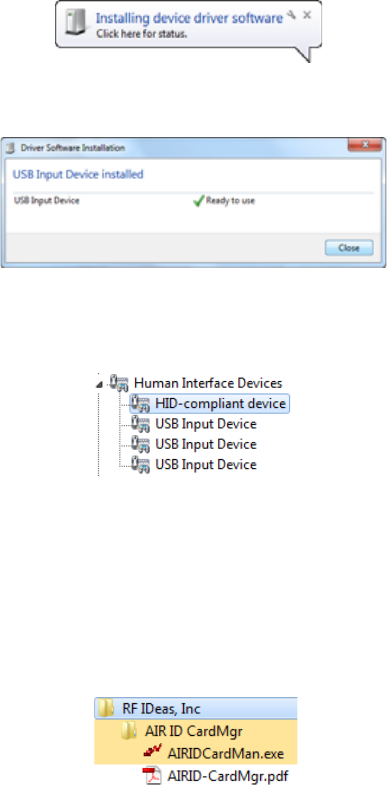Click the Installing device driver software balloon

[x=188, y=25]
